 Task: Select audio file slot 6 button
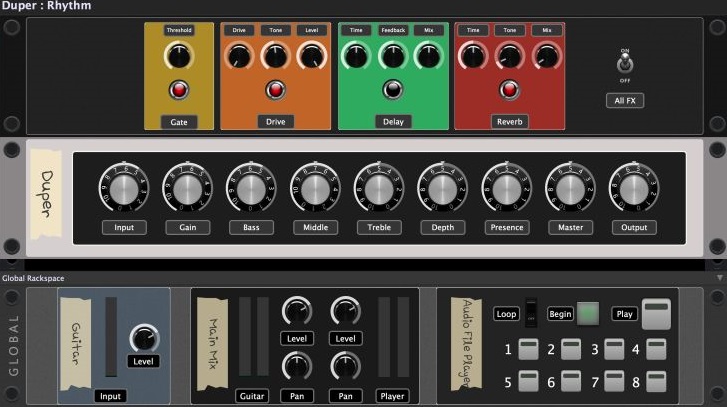[x=571, y=382]
